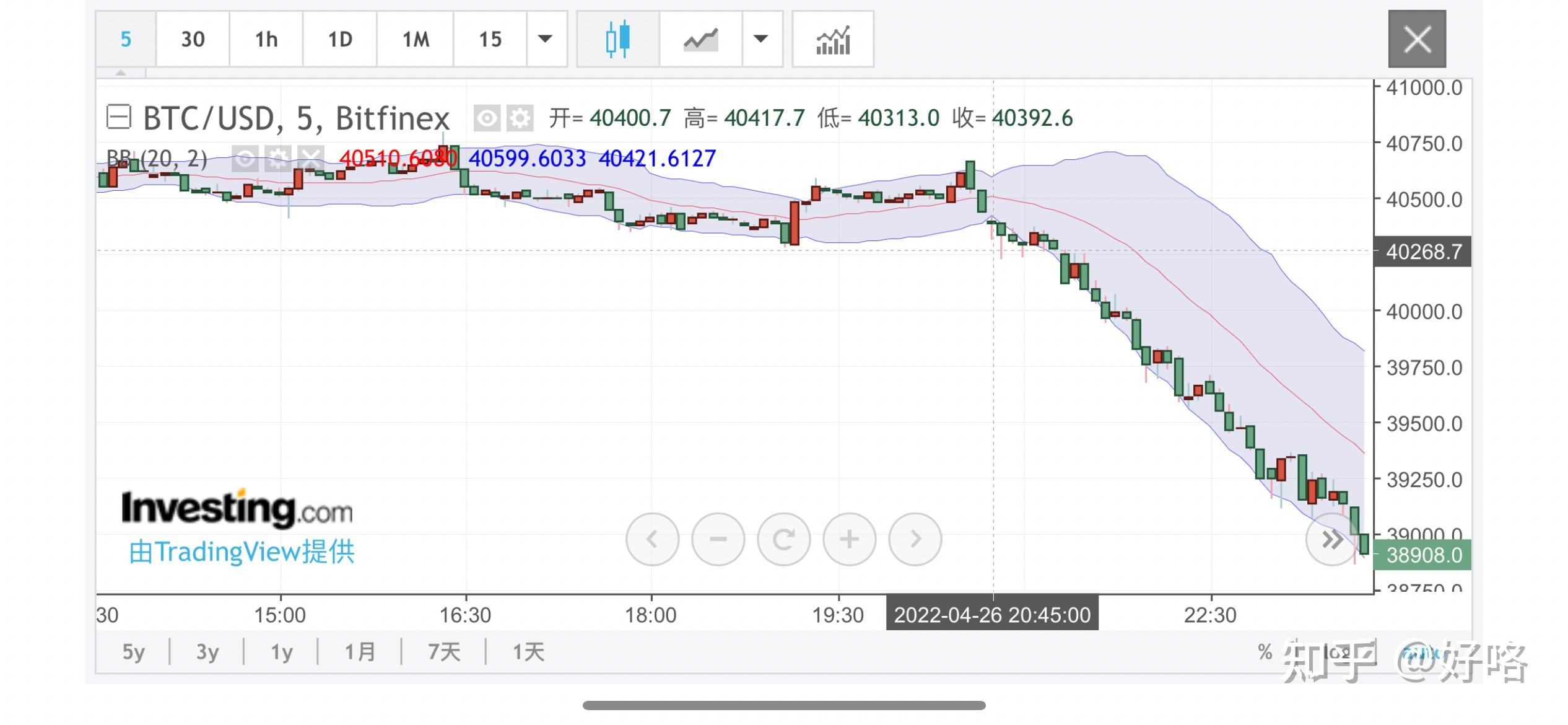The height and width of the screenshot is (725, 1568).
Task: Open the interval dropdown arrow
Action: 546,39
